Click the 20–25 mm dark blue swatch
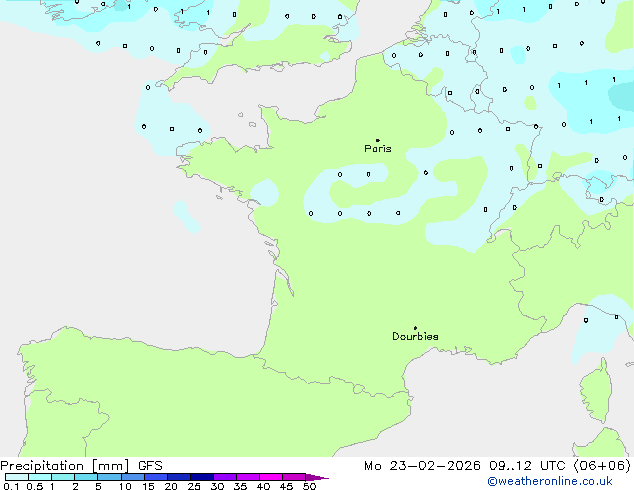The image size is (634, 490). pyautogui.click(x=179, y=477)
